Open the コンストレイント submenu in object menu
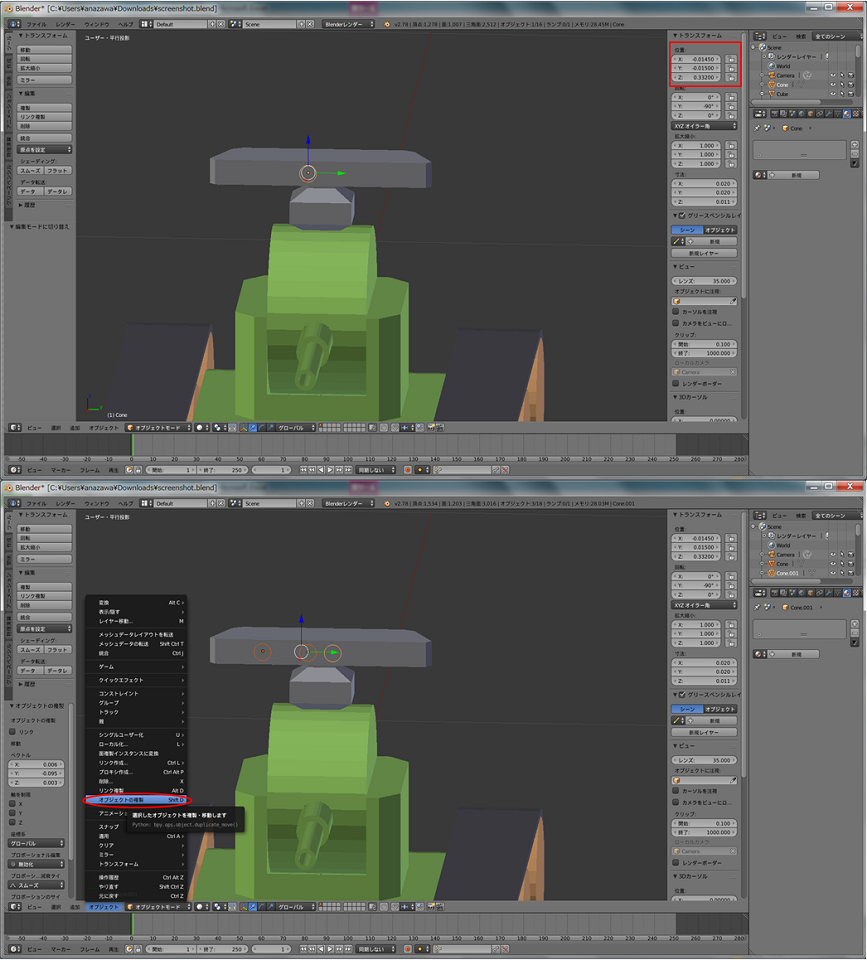867x960 pixels. pos(118,693)
